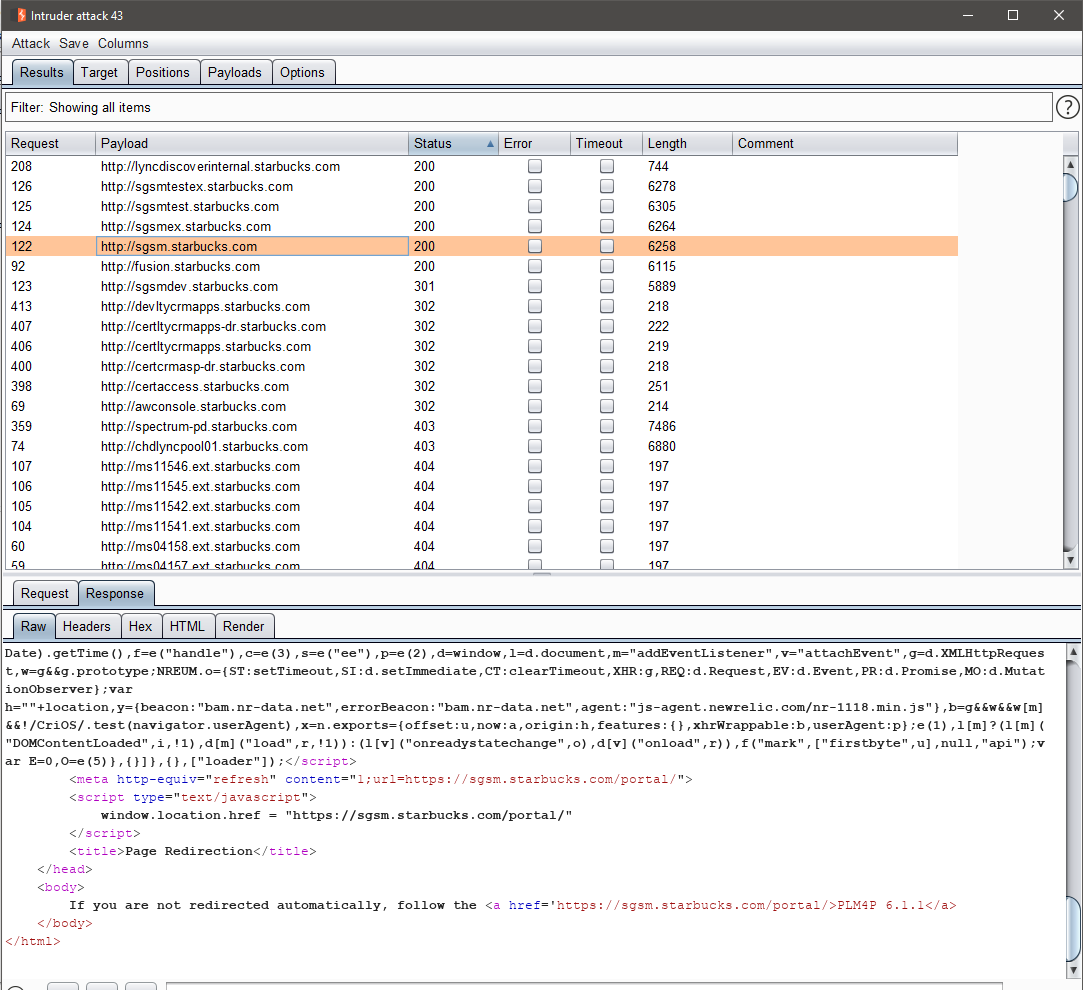Open the HTML response view tab
Viewport: 1083px width, 990px height.
pyautogui.click(x=187, y=627)
